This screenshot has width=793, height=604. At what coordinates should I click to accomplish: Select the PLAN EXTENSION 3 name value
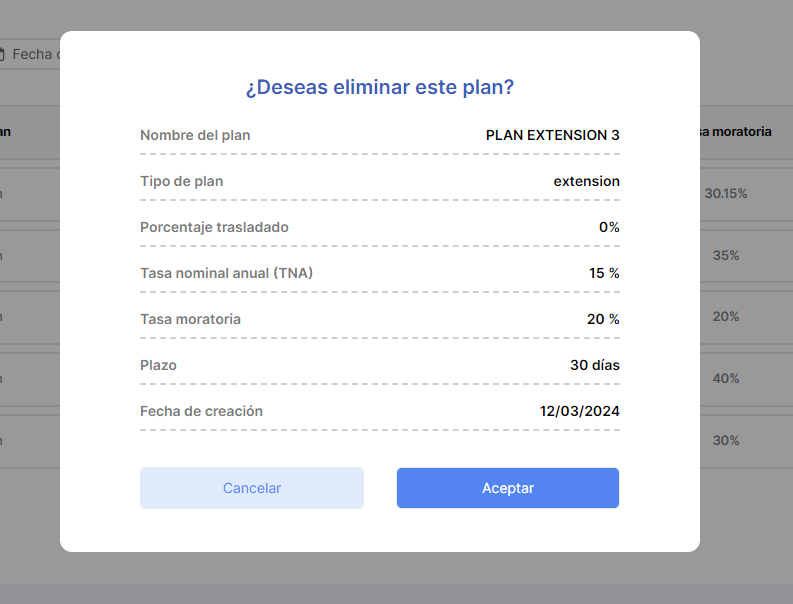click(552, 135)
